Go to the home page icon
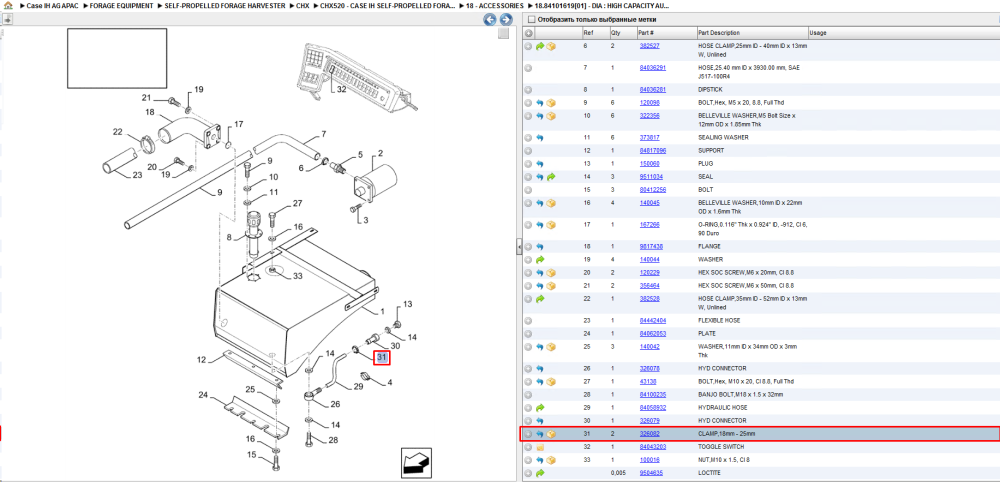This screenshot has height=482, width=1000. point(8,5)
